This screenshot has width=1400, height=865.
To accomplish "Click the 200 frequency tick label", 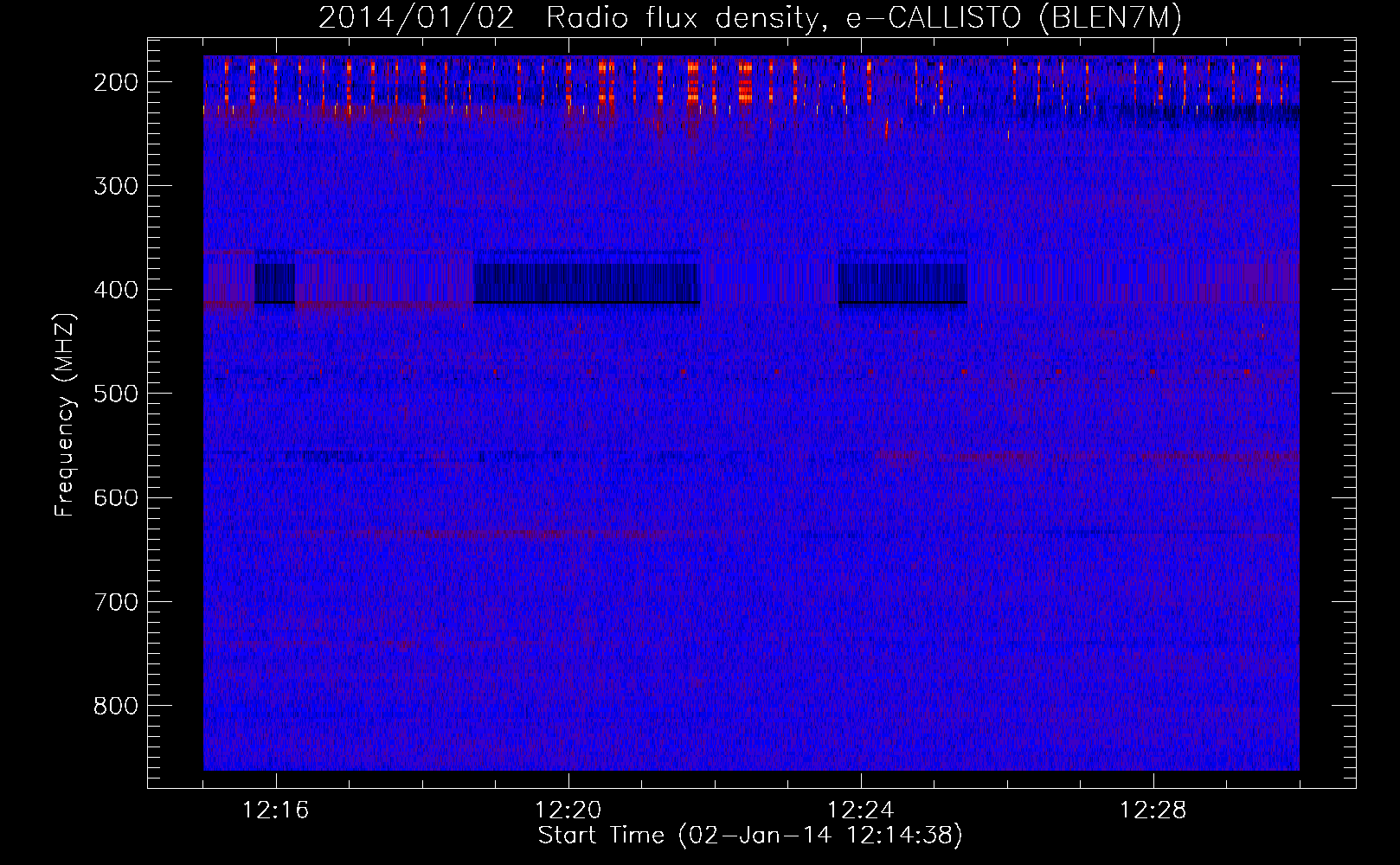I will (116, 82).
